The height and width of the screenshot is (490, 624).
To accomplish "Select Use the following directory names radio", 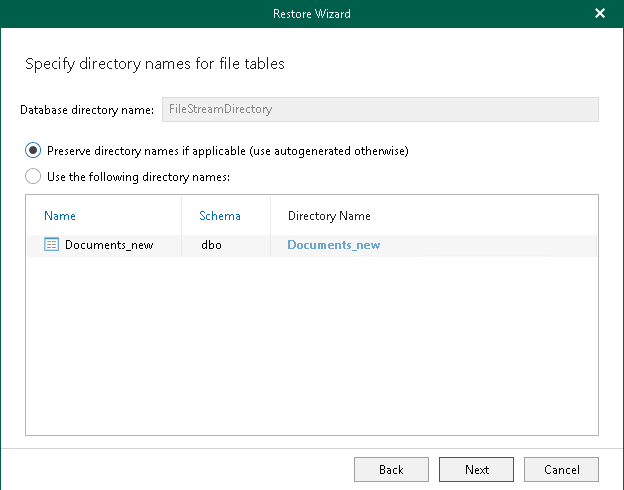I will pyautogui.click(x=34, y=177).
